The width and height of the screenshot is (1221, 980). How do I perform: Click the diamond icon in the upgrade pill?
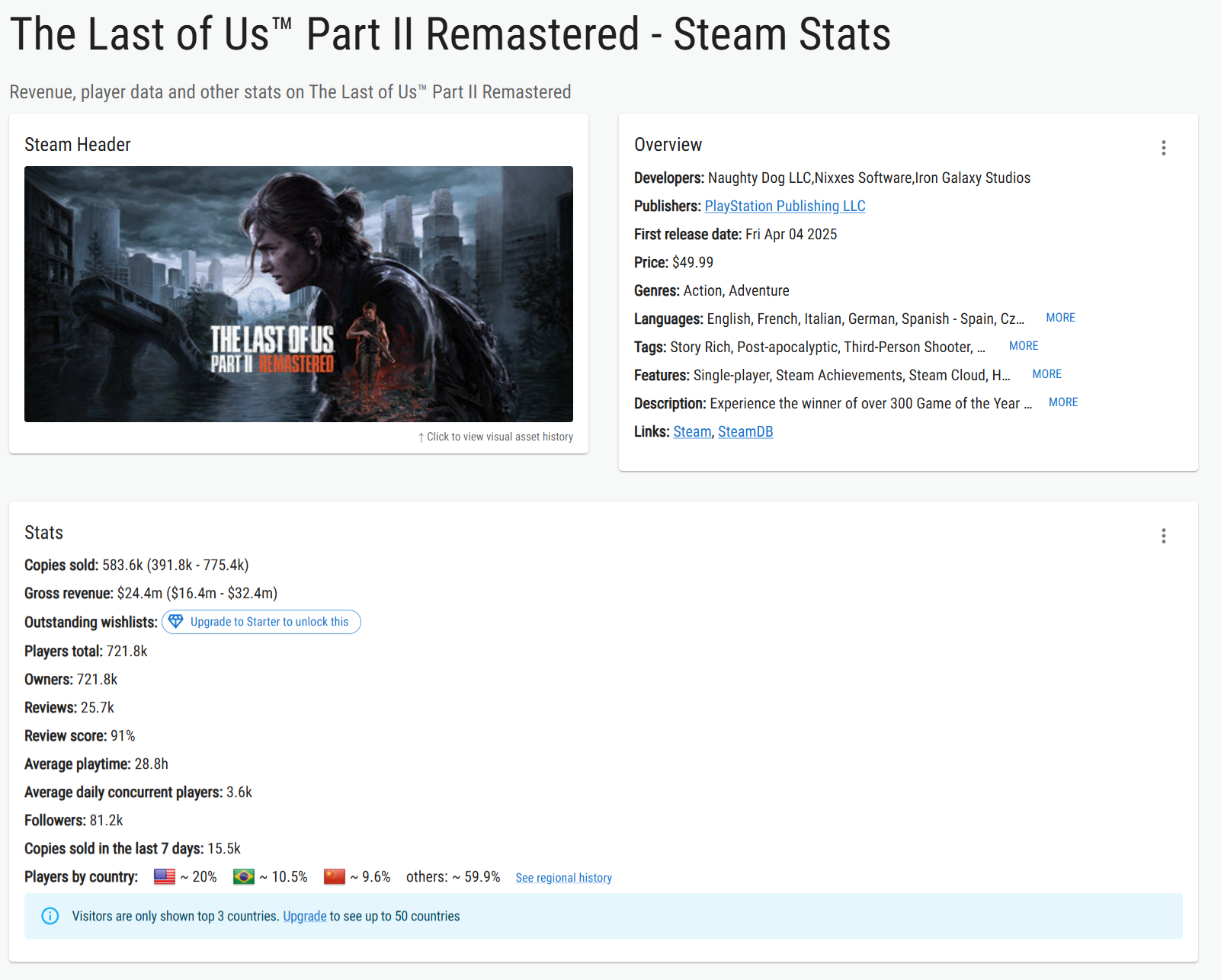point(176,622)
